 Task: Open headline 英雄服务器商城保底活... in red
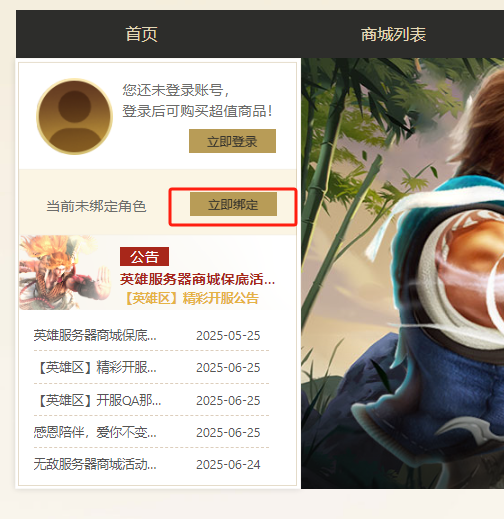coord(197,279)
